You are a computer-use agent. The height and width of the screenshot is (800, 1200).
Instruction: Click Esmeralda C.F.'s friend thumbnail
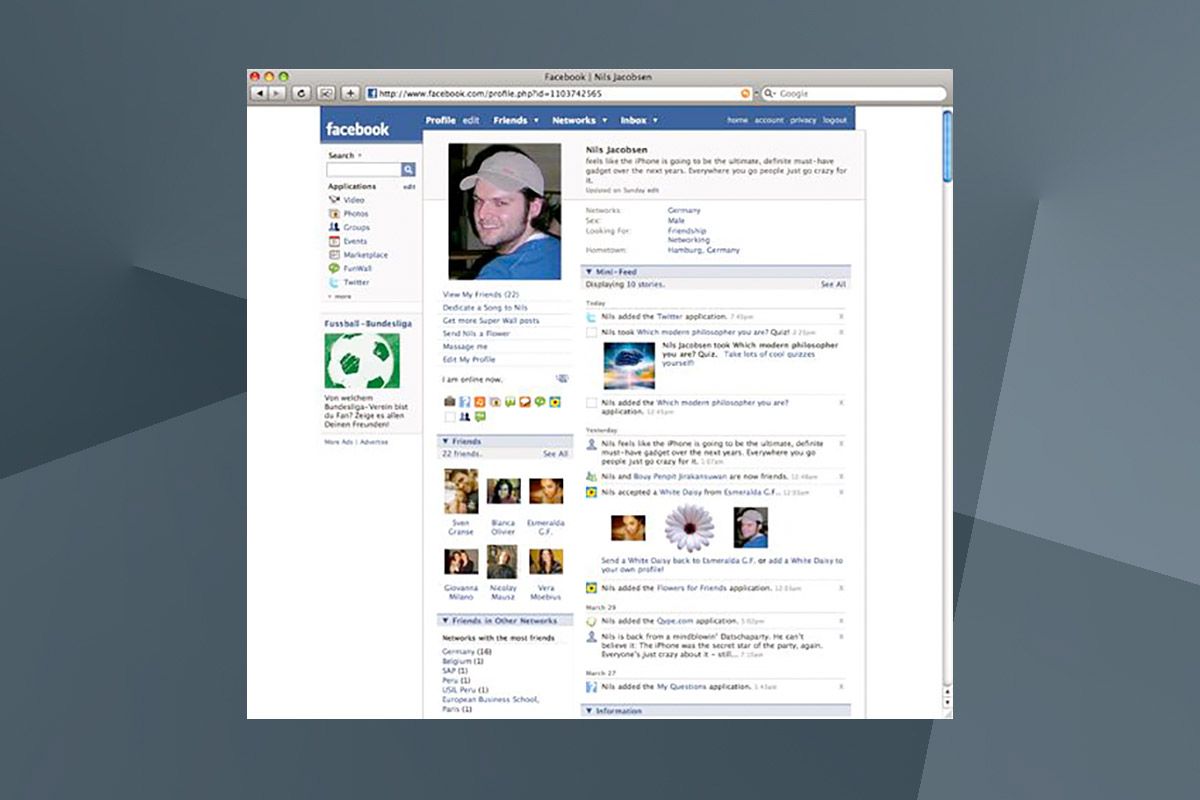click(x=548, y=491)
